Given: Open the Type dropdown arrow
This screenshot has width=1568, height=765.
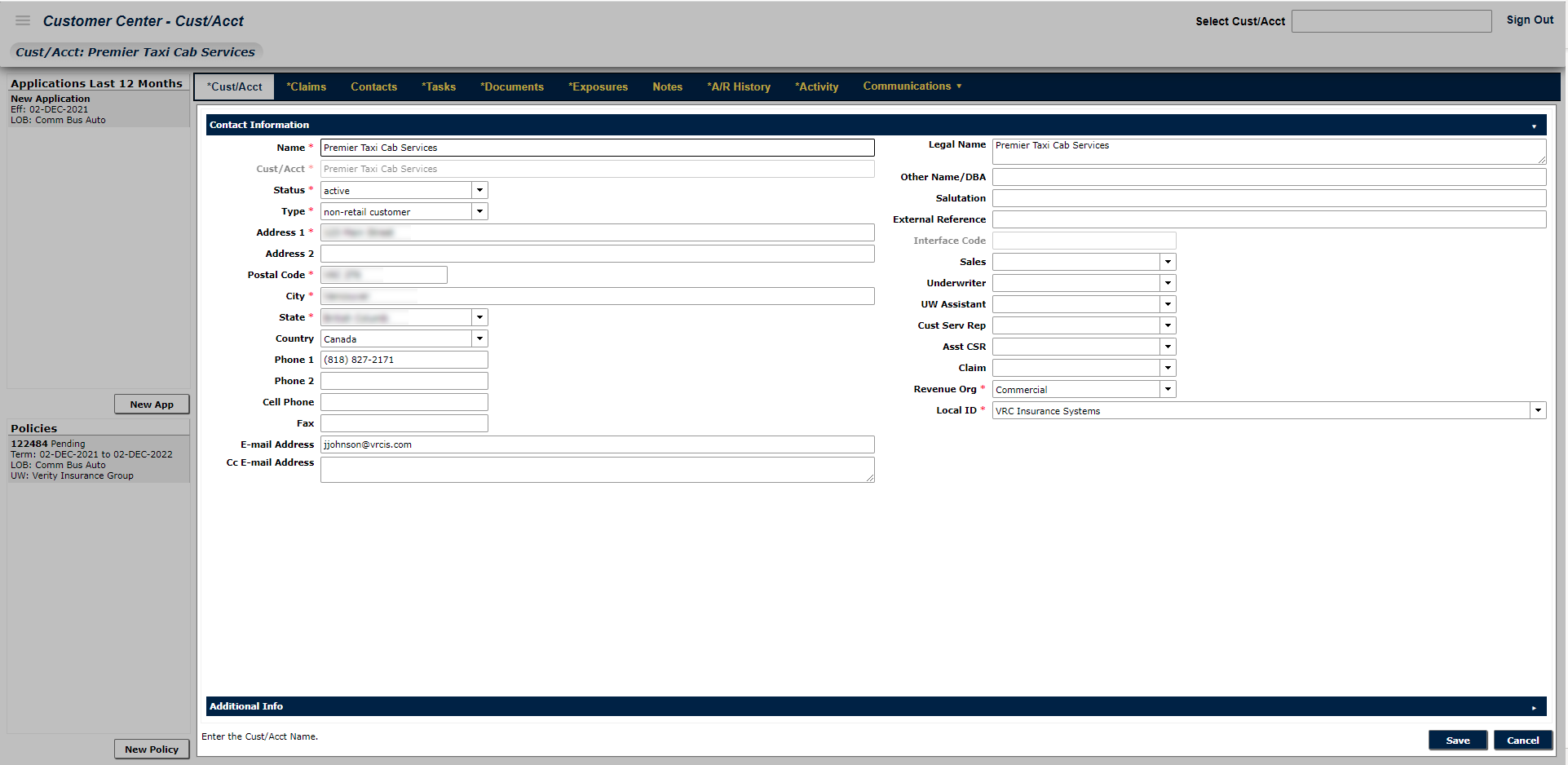Looking at the screenshot, I should click(x=479, y=211).
